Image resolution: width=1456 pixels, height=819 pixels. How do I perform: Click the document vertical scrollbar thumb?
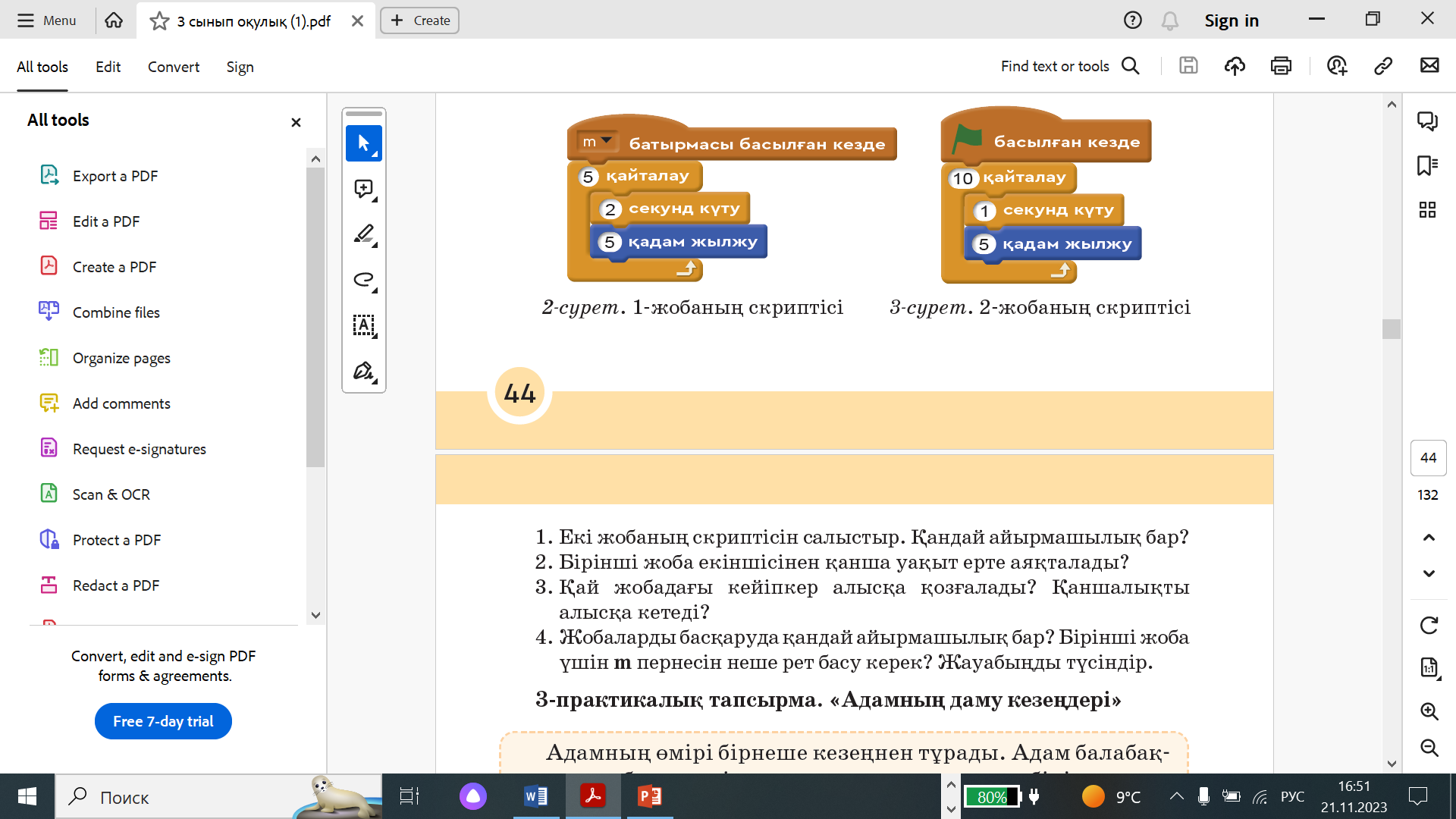point(1391,328)
